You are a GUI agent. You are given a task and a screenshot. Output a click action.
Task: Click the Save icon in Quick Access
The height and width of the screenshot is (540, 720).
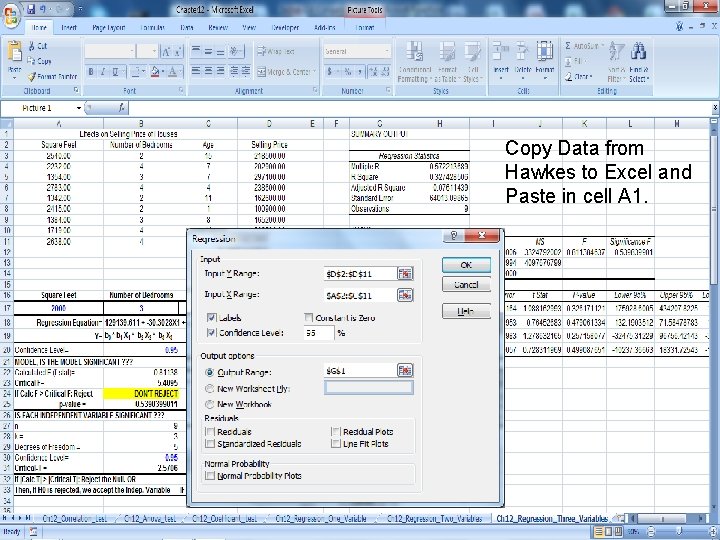coord(31,9)
